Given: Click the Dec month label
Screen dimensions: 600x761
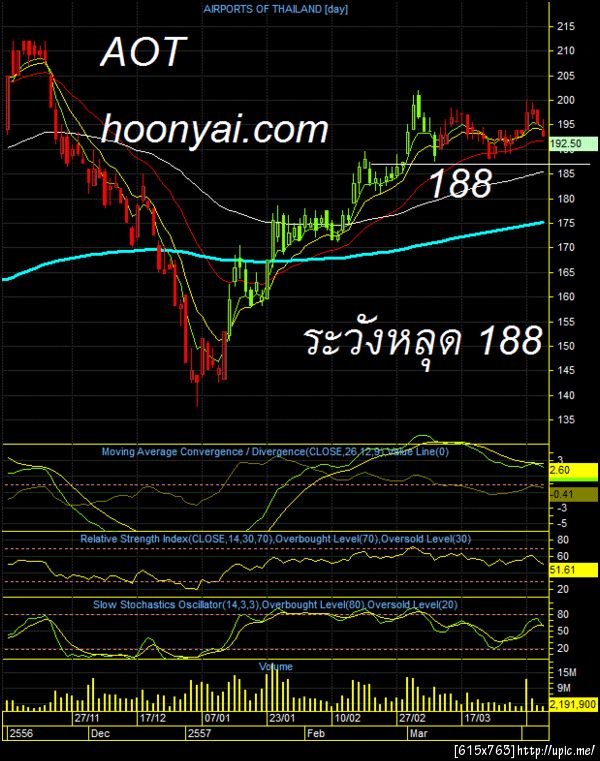Looking at the screenshot, I should tap(100, 733).
